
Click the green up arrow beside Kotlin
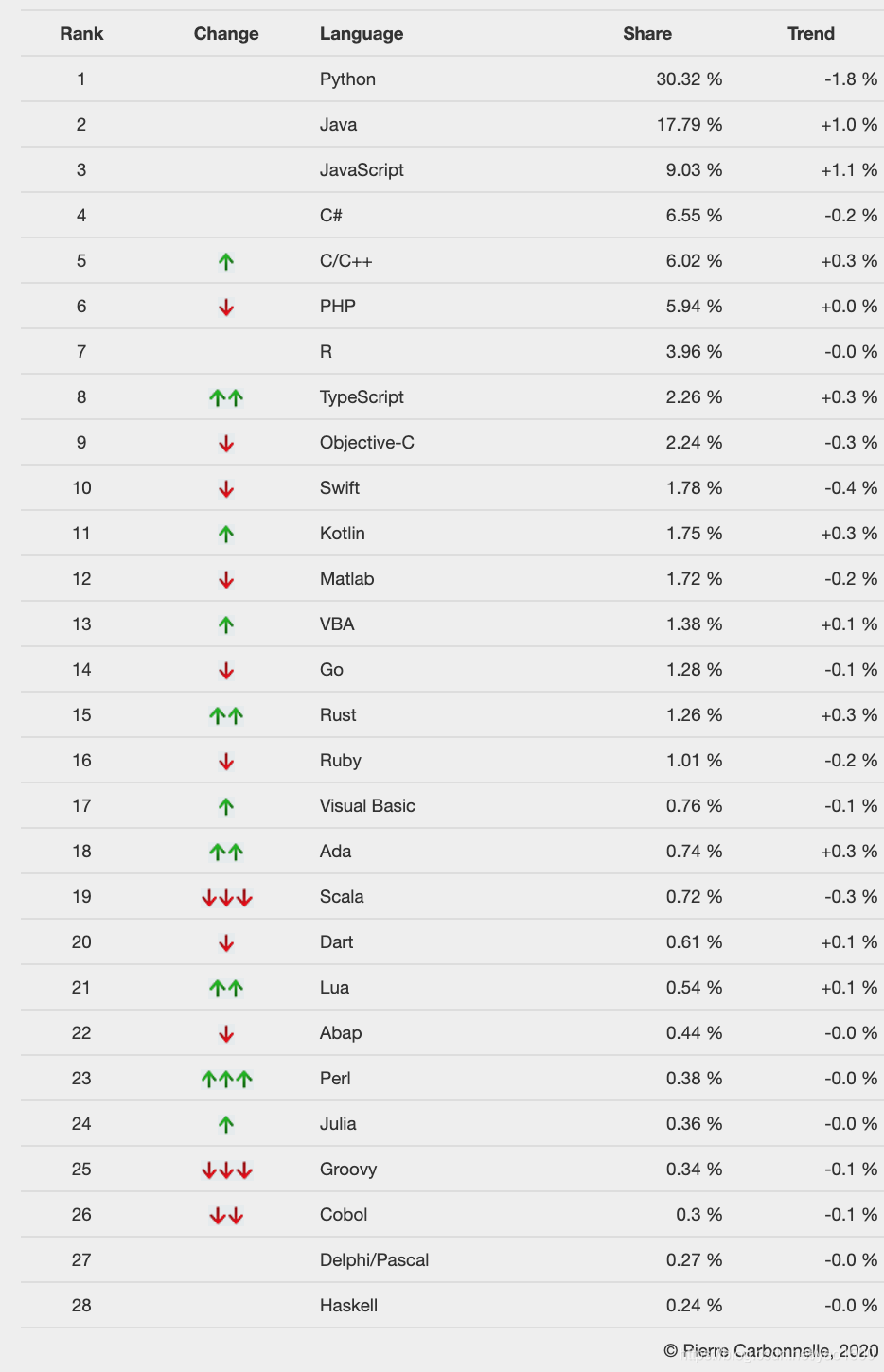point(225,534)
